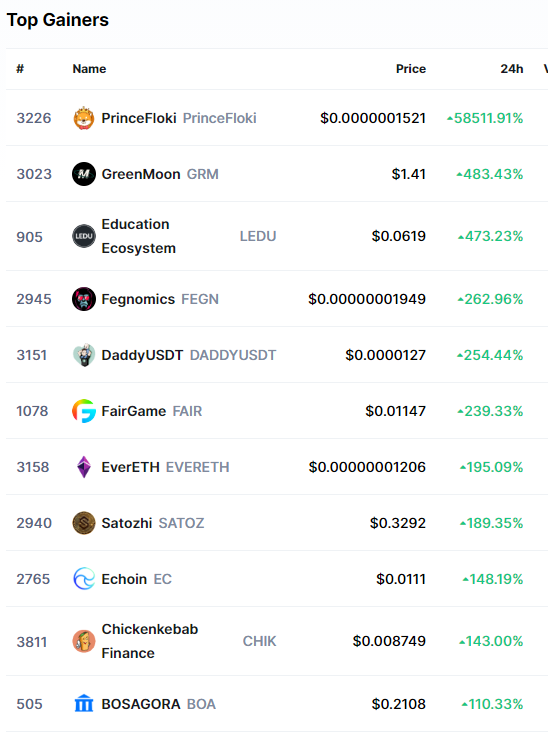Click the FairGame rainbow G logo

[84, 411]
